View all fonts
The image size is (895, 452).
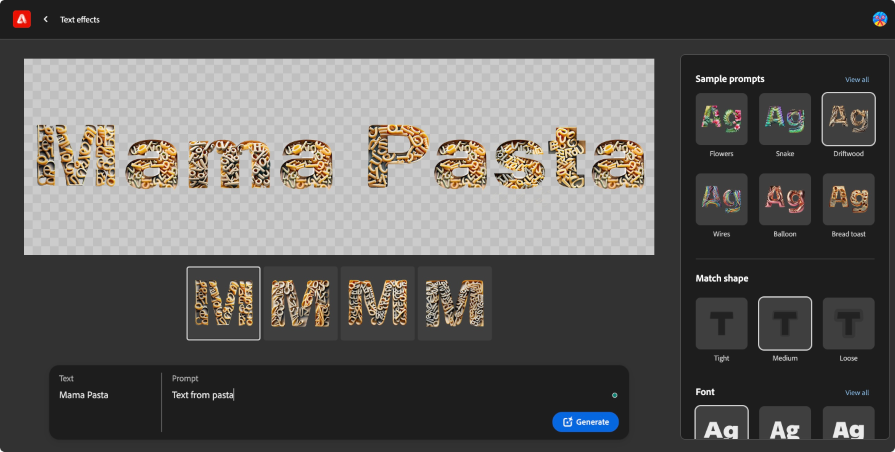pos(856,392)
